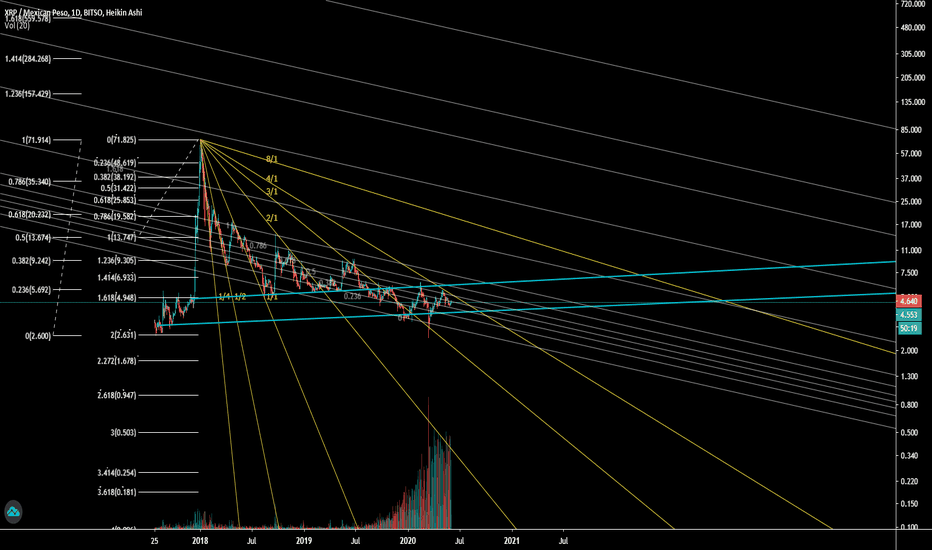932x550 pixels.
Task: Click the 1(13.747) retracement label
Action: click(x=122, y=238)
